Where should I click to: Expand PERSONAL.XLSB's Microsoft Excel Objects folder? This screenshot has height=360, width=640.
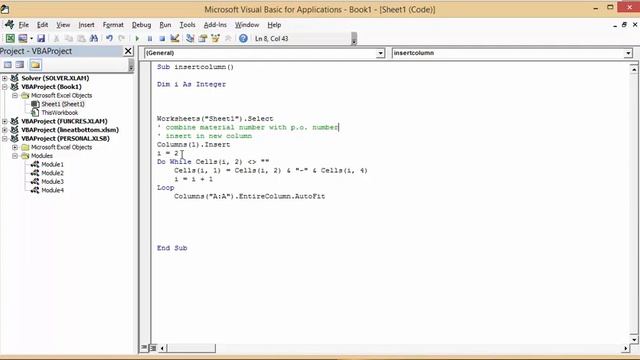click(15, 147)
